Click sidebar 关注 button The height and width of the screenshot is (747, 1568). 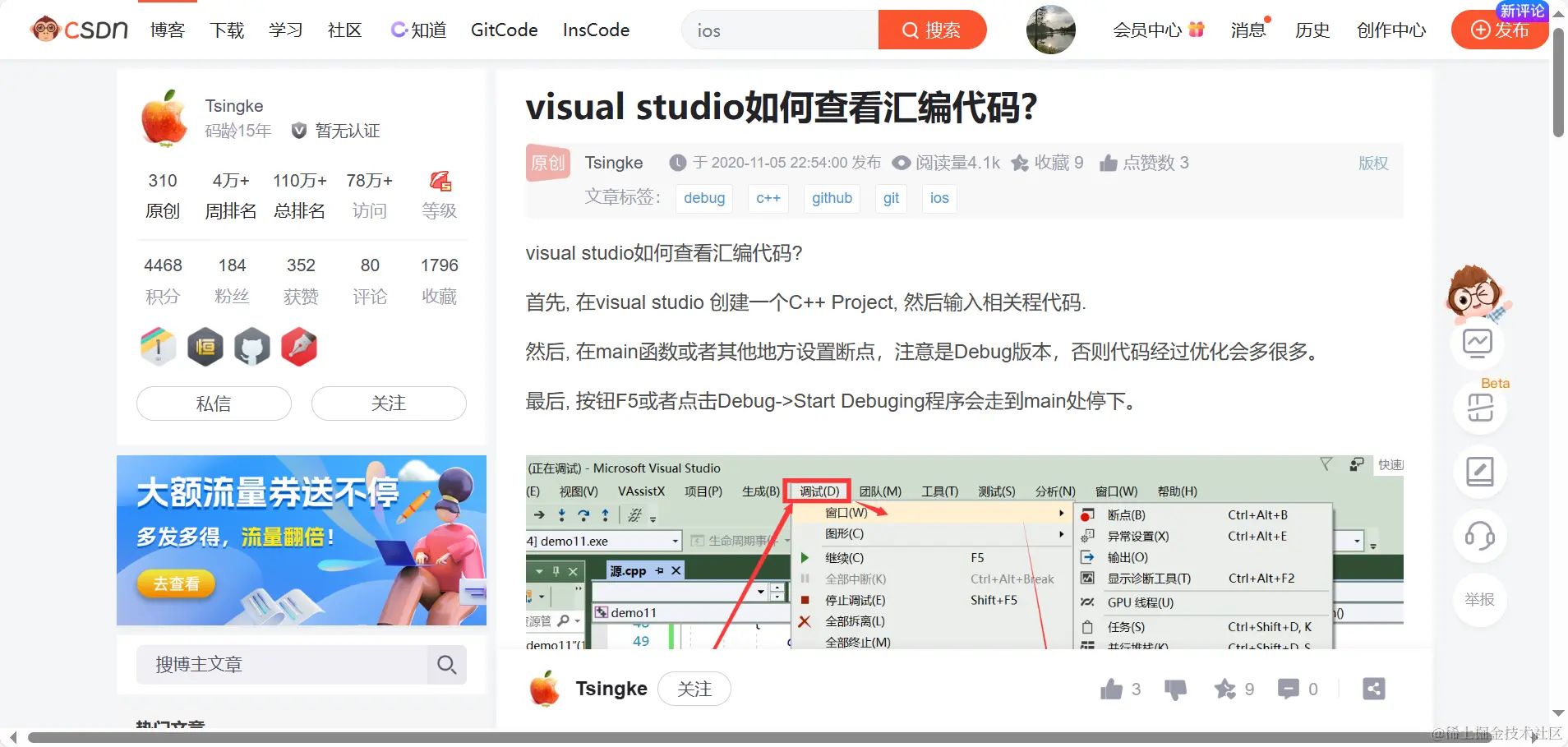click(x=389, y=403)
